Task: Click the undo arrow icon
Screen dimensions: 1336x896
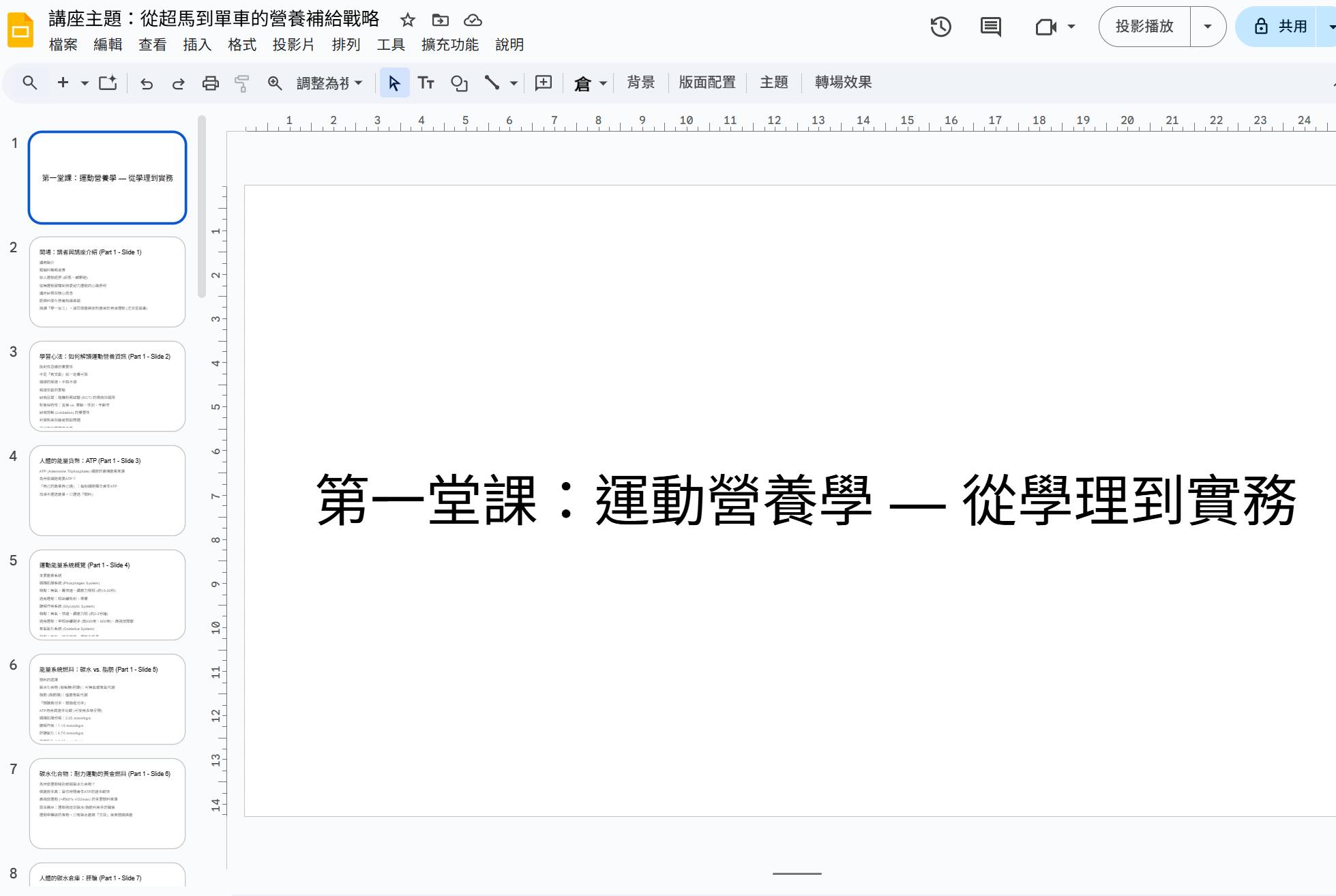Action: coord(147,83)
